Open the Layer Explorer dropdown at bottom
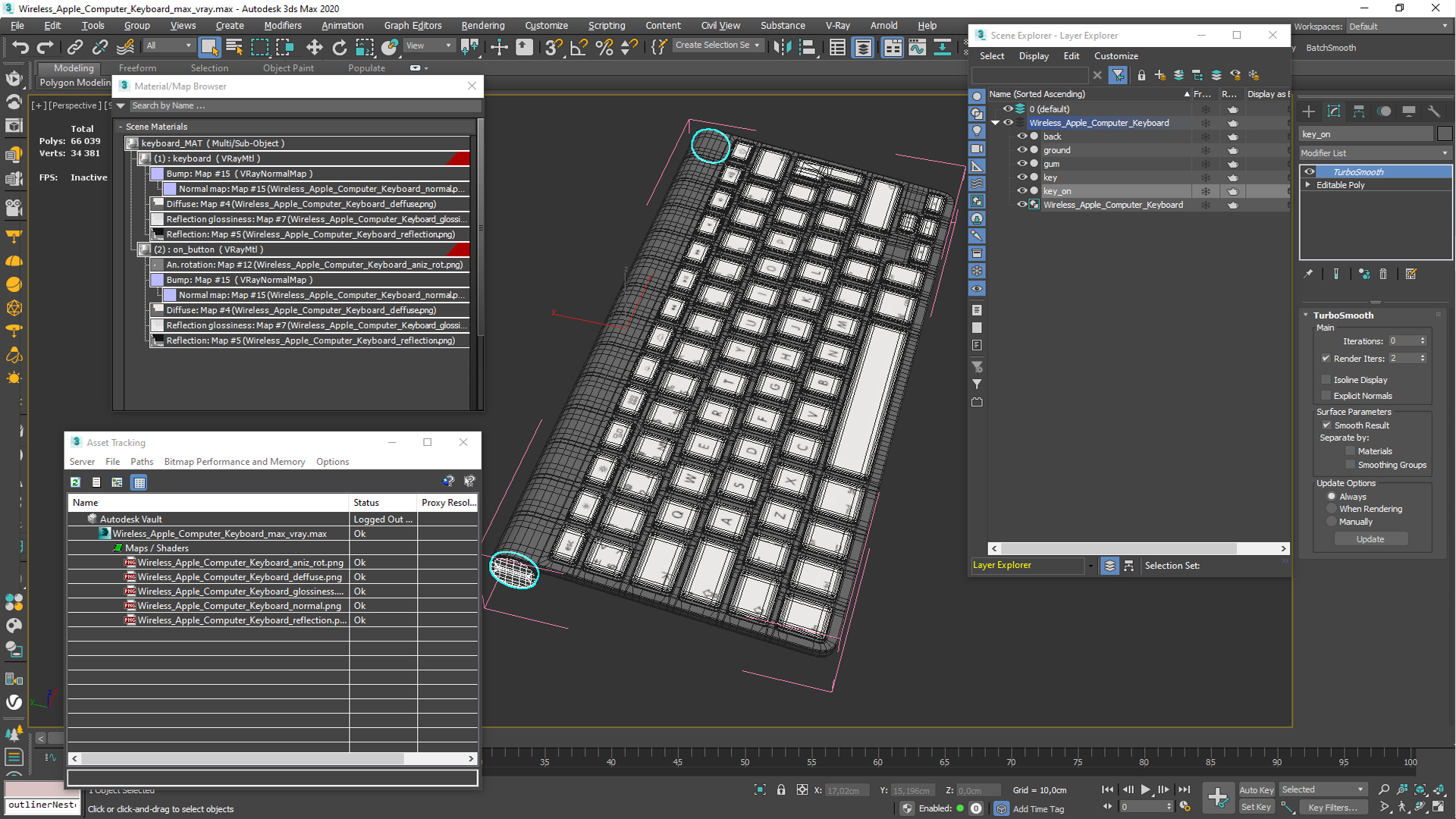 1090,566
